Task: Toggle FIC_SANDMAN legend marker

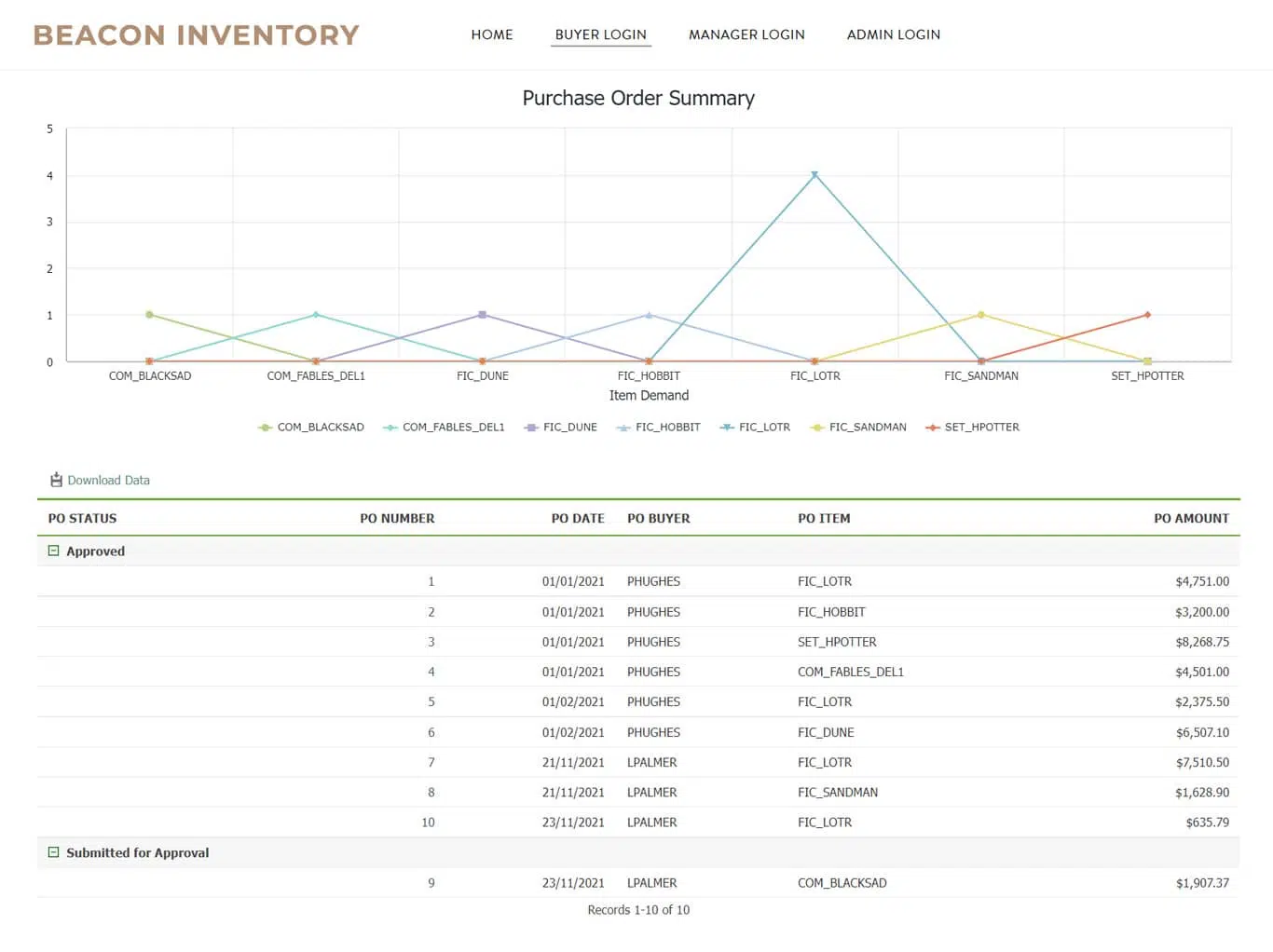Action: click(817, 428)
